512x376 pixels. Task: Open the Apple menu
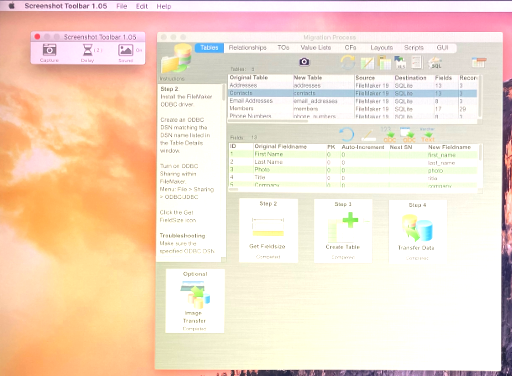11,6
